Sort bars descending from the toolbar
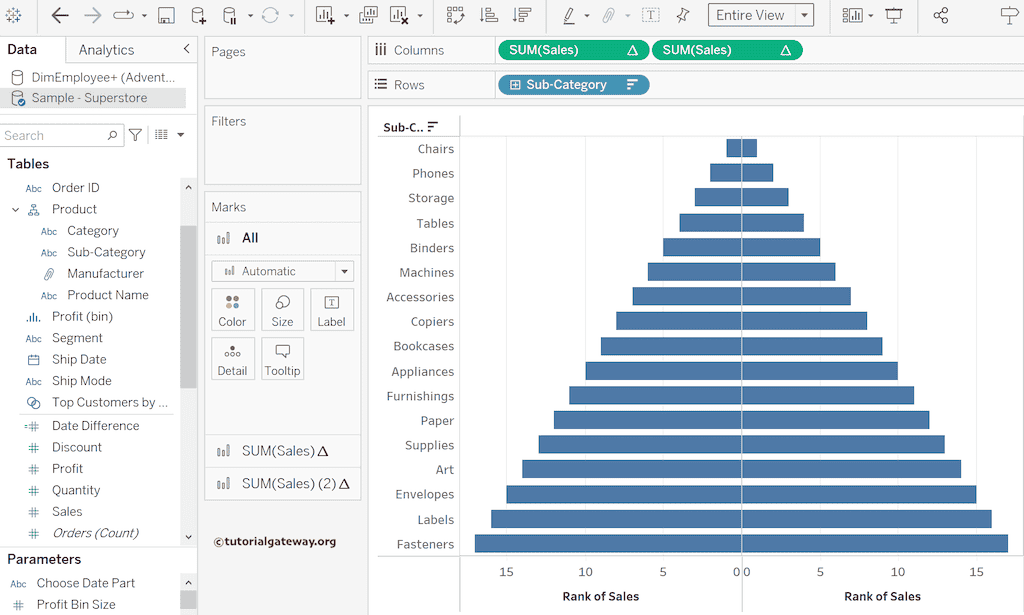 [521, 15]
